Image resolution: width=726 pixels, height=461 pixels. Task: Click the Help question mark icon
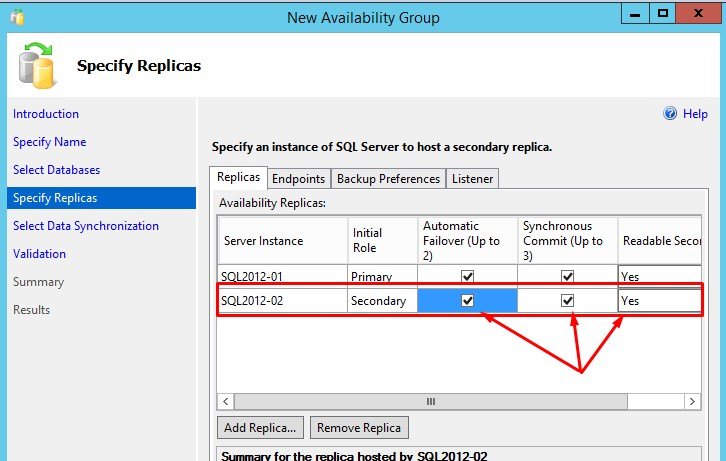tap(671, 114)
